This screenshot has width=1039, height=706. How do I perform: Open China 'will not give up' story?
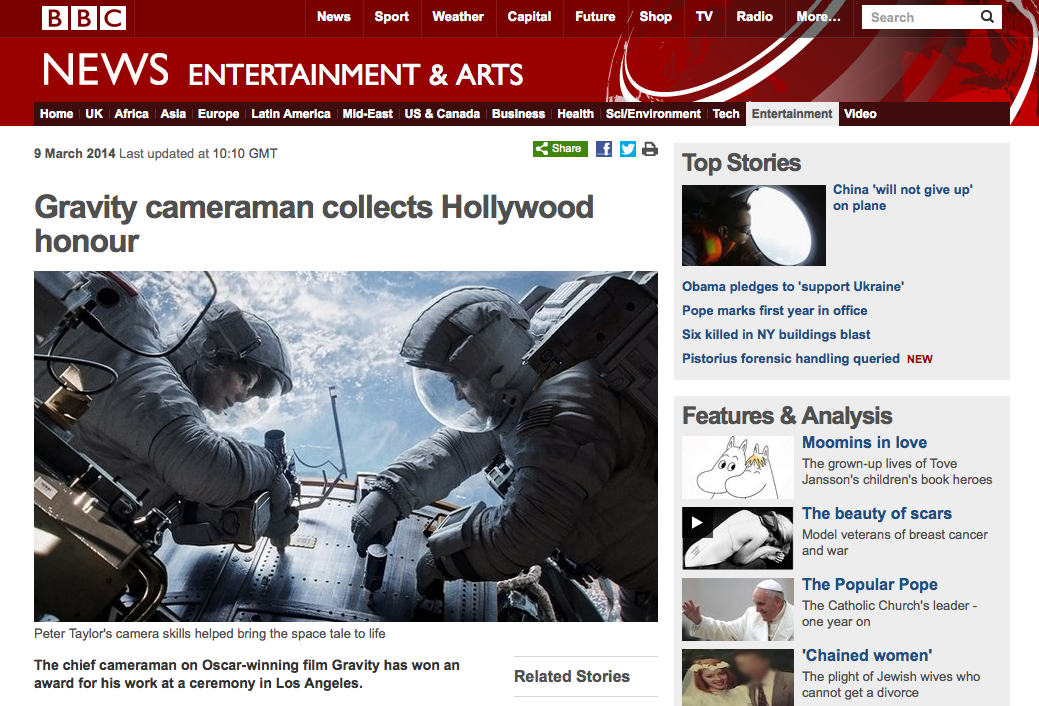point(902,198)
